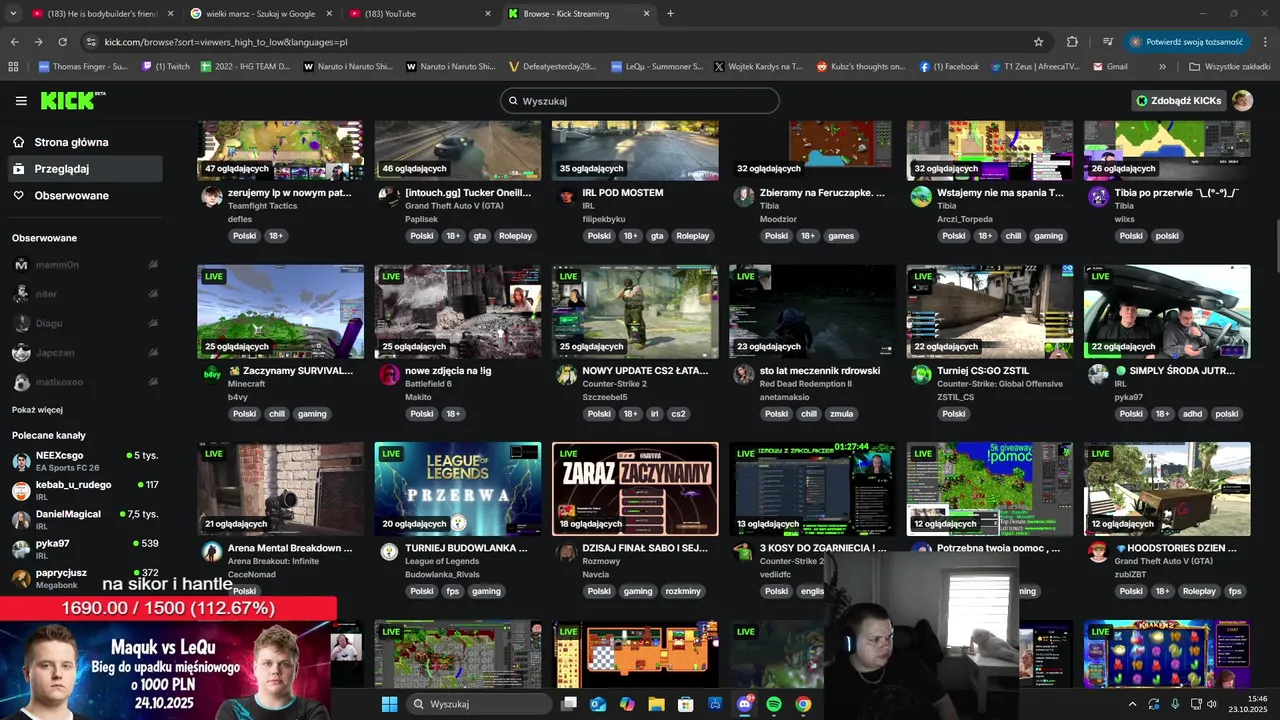
Task: Click the Red Dead Redemption II category
Action: coord(806,384)
